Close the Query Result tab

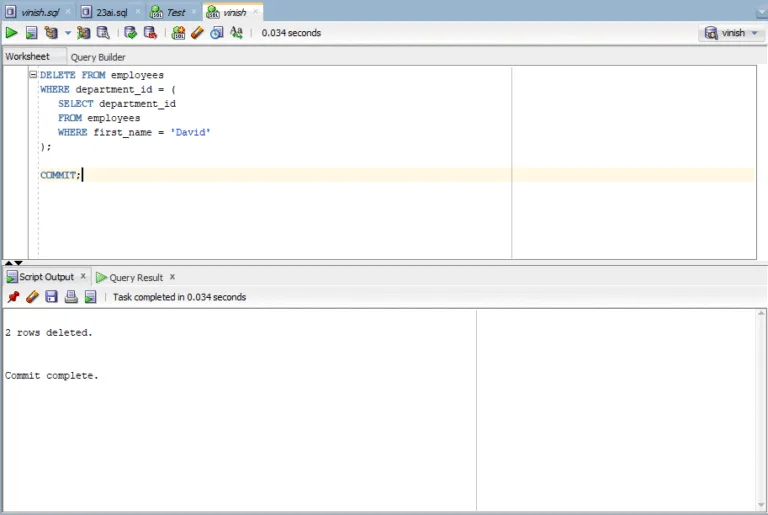(172, 276)
